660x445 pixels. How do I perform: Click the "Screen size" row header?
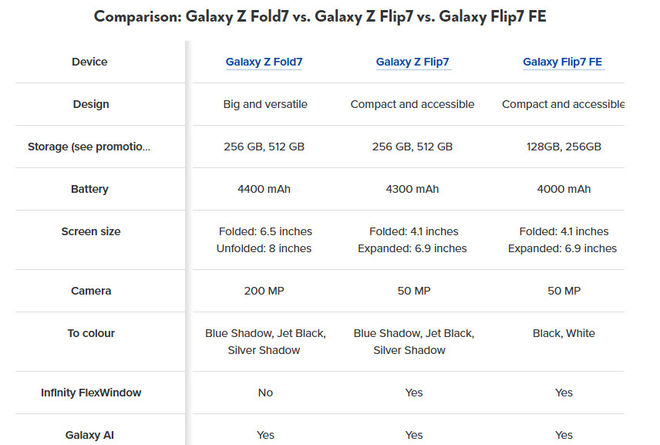pos(90,232)
